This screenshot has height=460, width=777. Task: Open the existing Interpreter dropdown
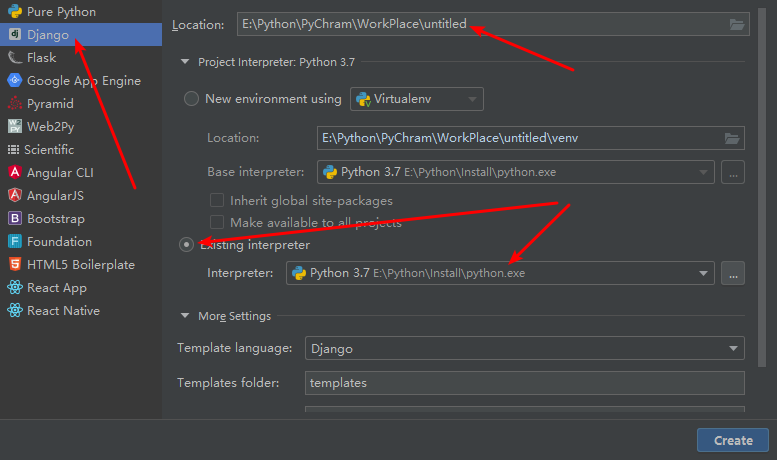(500, 273)
